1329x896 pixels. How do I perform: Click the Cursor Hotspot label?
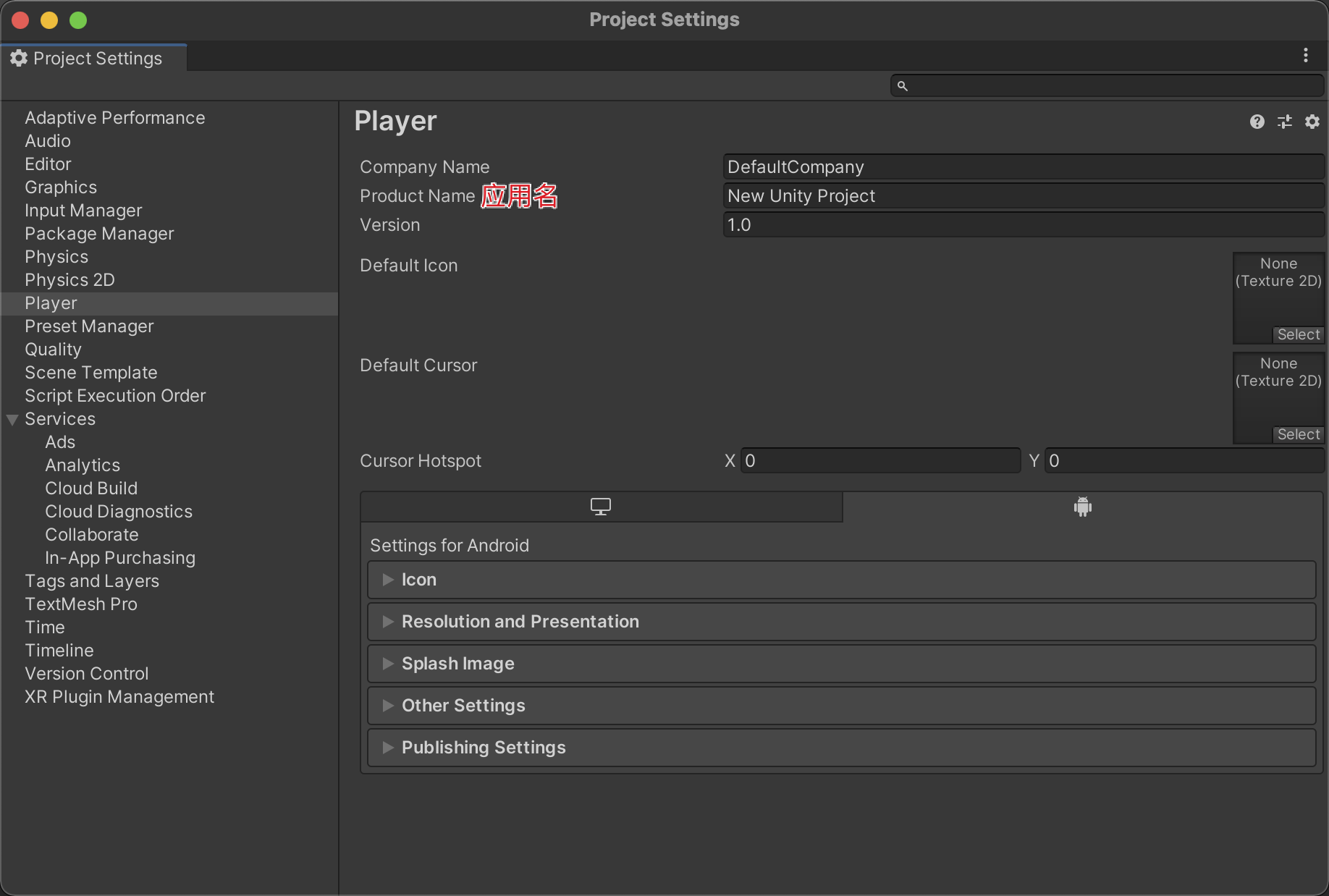(421, 461)
